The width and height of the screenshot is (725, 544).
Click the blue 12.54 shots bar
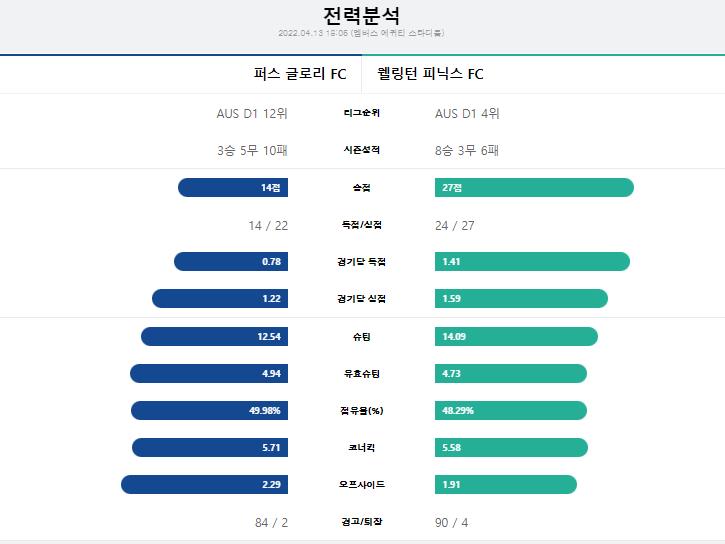[x=215, y=336]
